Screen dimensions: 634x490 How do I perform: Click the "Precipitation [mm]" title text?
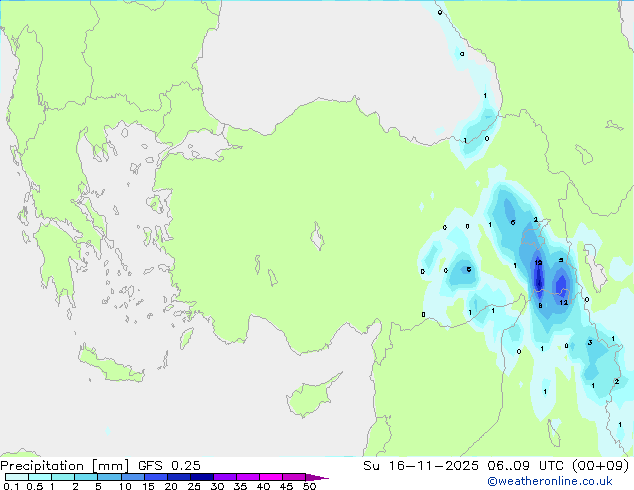click(65, 466)
